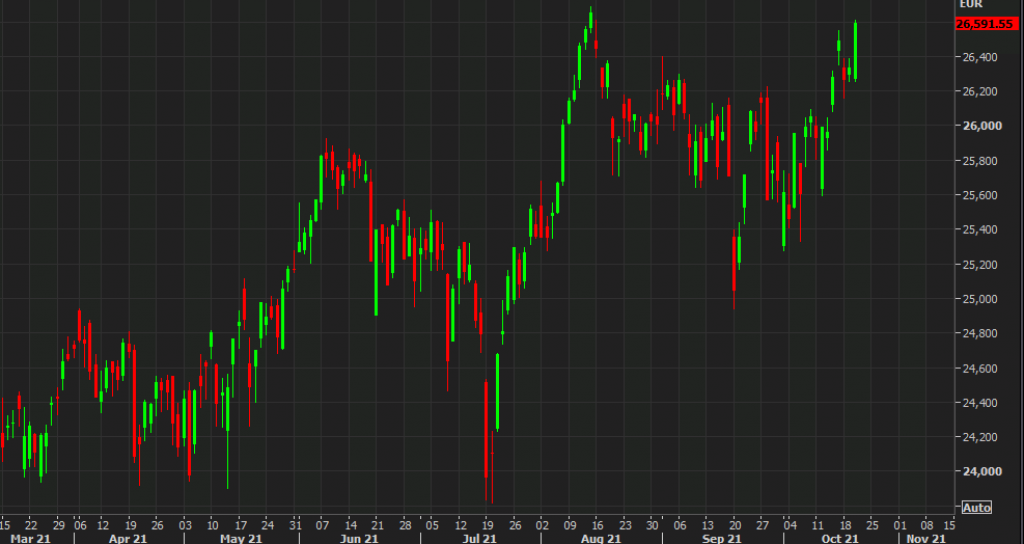This screenshot has width=1024, height=544.
Task: Click the 20 date tick label
Action: click(735, 524)
